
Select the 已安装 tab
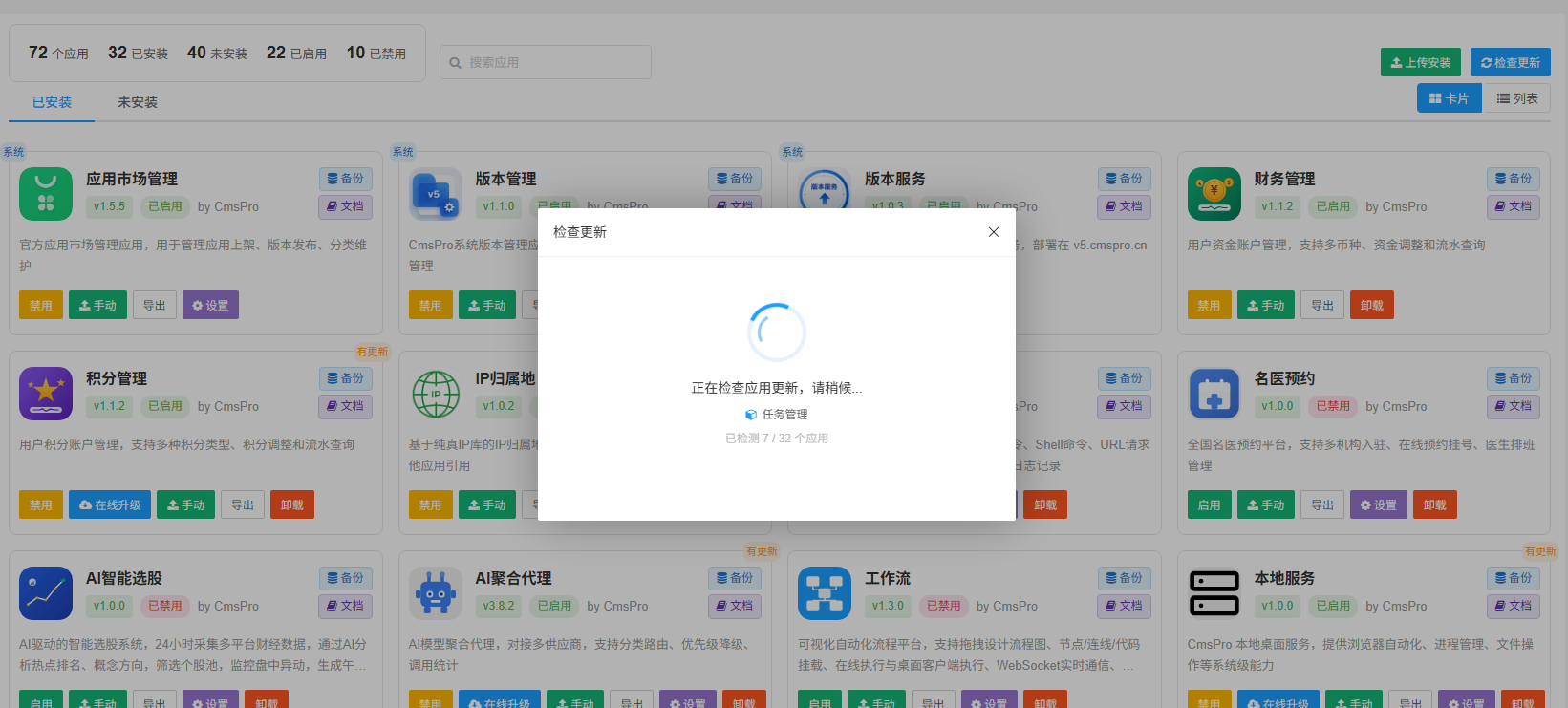coord(52,102)
